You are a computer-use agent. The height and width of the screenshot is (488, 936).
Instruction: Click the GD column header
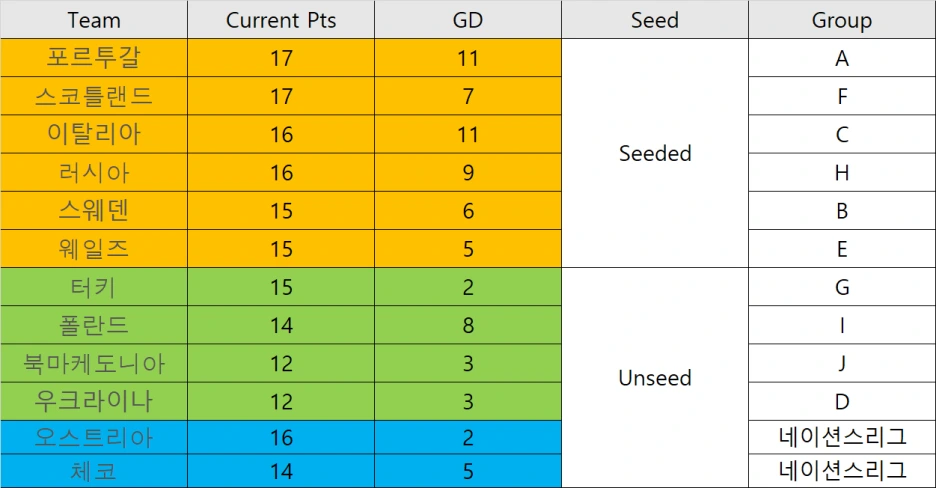(x=467, y=20)
